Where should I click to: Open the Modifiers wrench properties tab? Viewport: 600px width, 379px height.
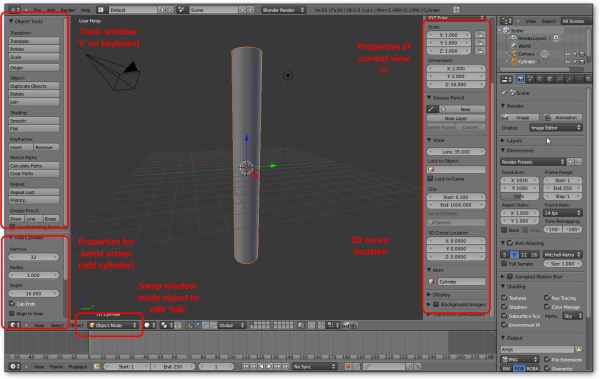coord(570,79)
